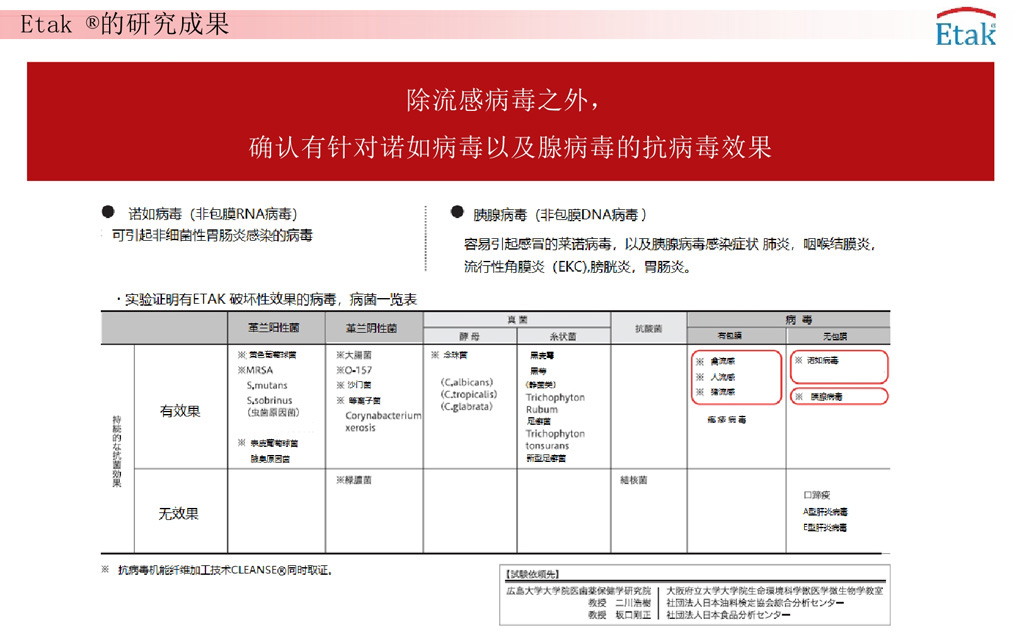Click the '抗酸菌' column header
The height and width of the screenshot is (635, 1024).
pos(648,329)
